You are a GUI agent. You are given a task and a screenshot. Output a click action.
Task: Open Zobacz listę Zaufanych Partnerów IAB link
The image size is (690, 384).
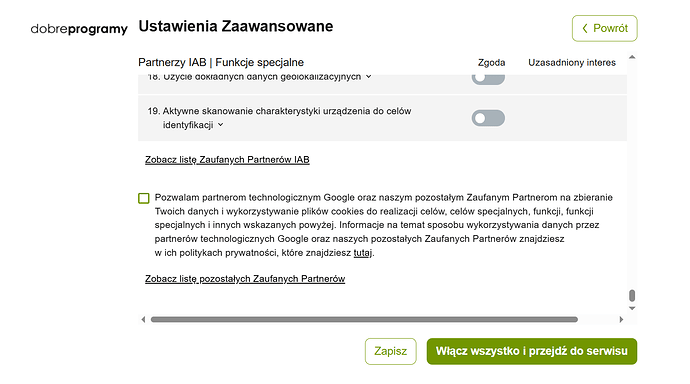(227, 160)
